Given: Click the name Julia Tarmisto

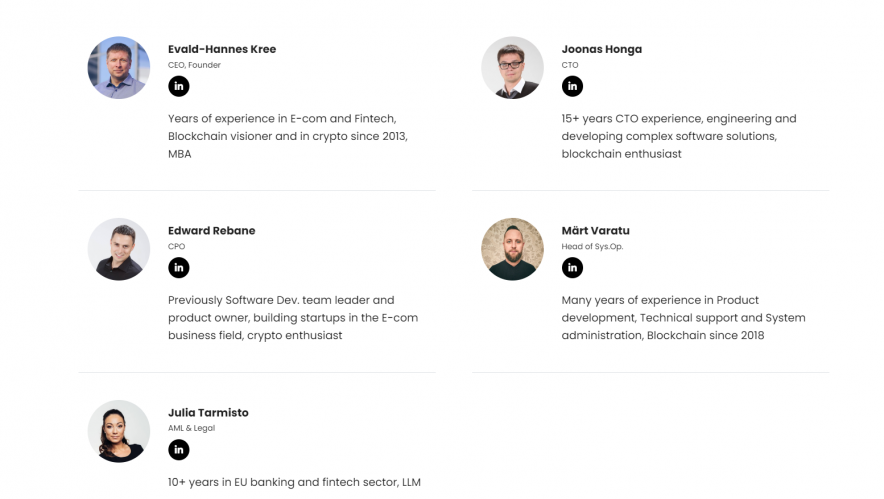Looking at the screenshot, I should (x=208, y=413).
